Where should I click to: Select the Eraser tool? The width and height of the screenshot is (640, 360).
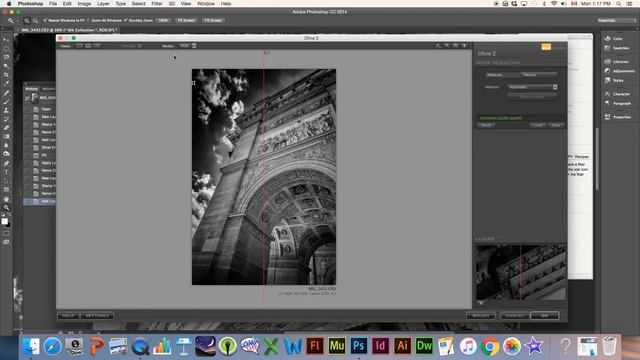(x=6, y=128)
